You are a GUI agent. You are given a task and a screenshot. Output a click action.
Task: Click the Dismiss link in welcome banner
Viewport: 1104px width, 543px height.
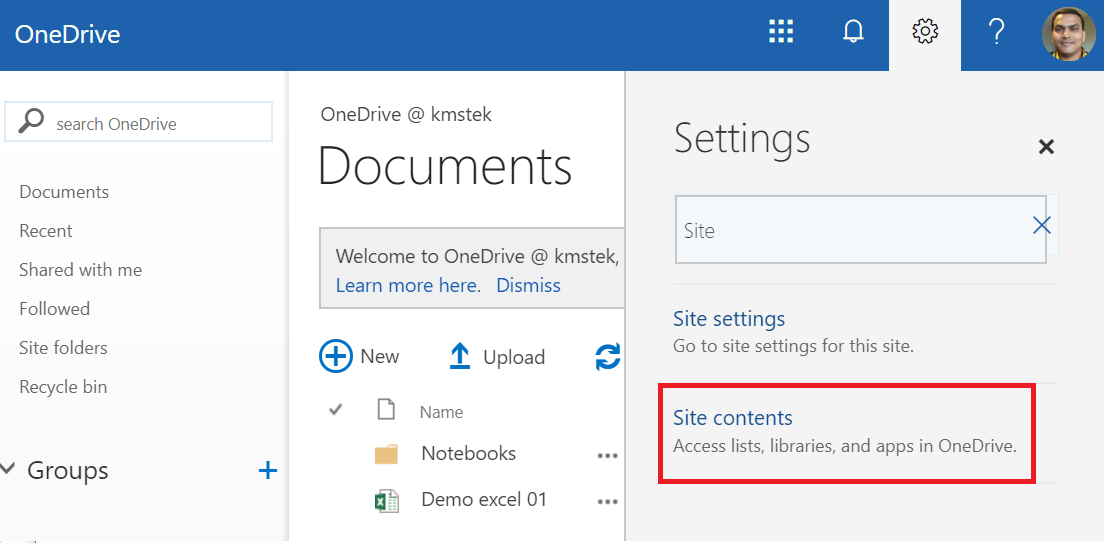click(528, 285)
